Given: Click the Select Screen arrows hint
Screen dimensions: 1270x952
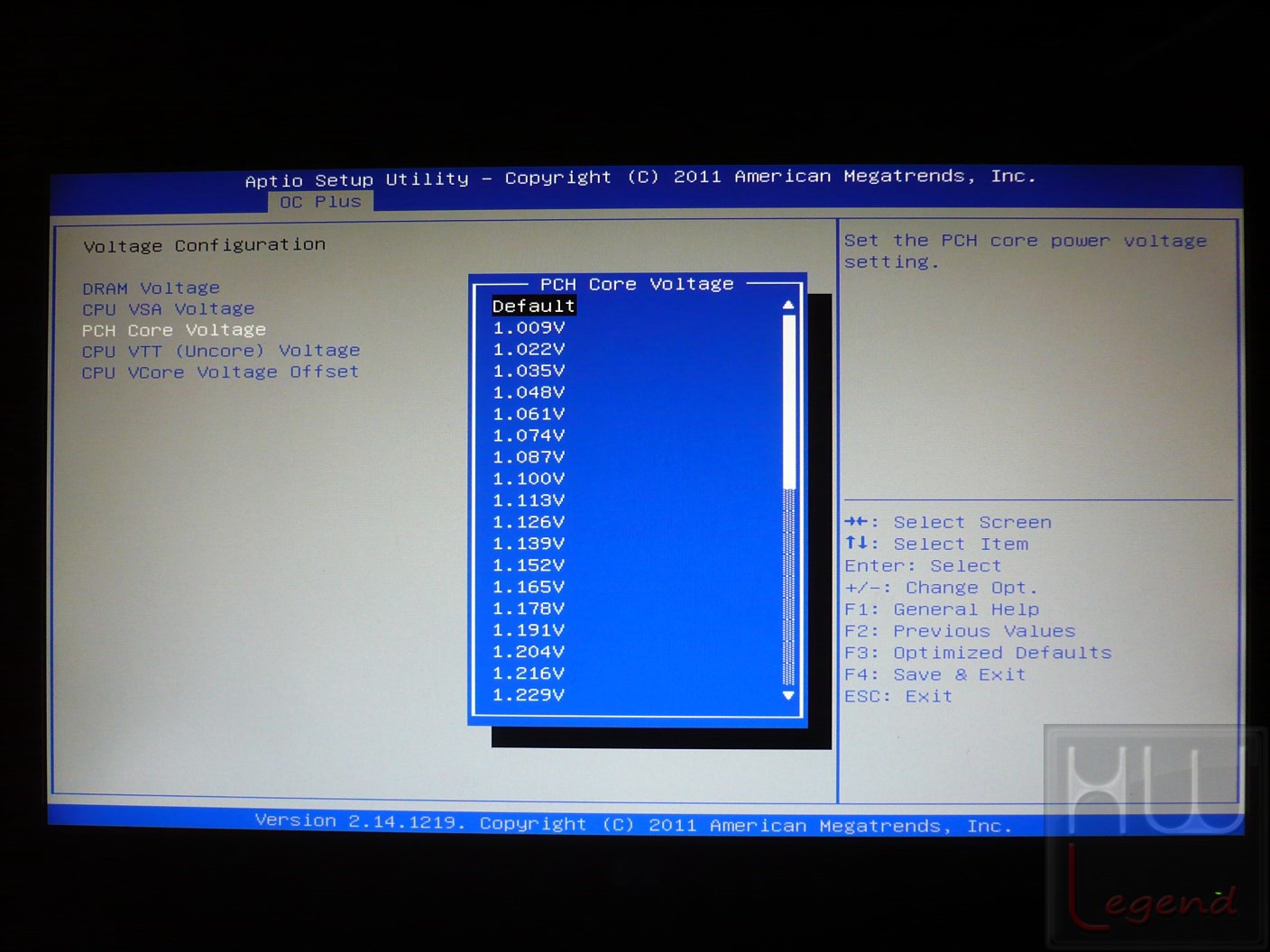Looking at the screenshot, I should tap(948, 523).
